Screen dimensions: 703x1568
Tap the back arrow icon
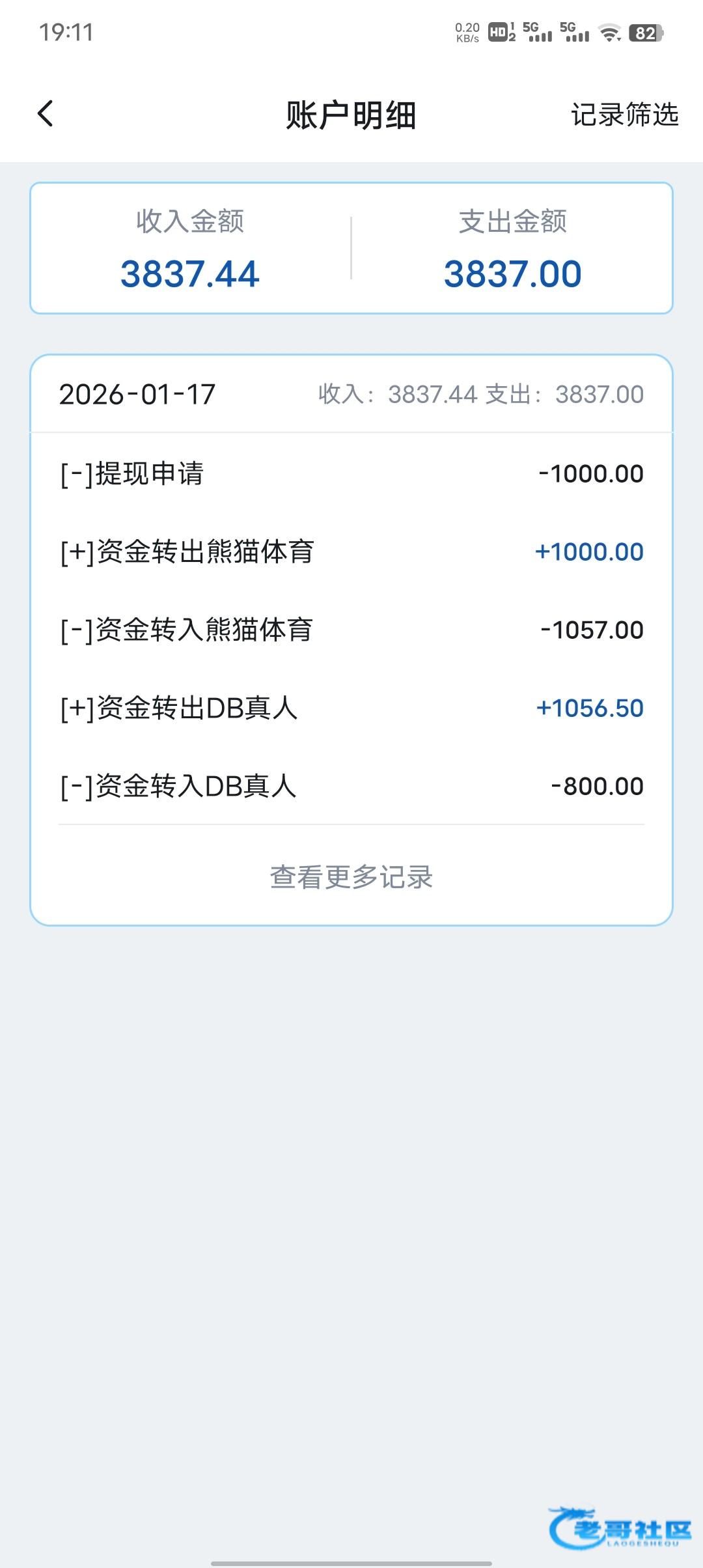45,114
